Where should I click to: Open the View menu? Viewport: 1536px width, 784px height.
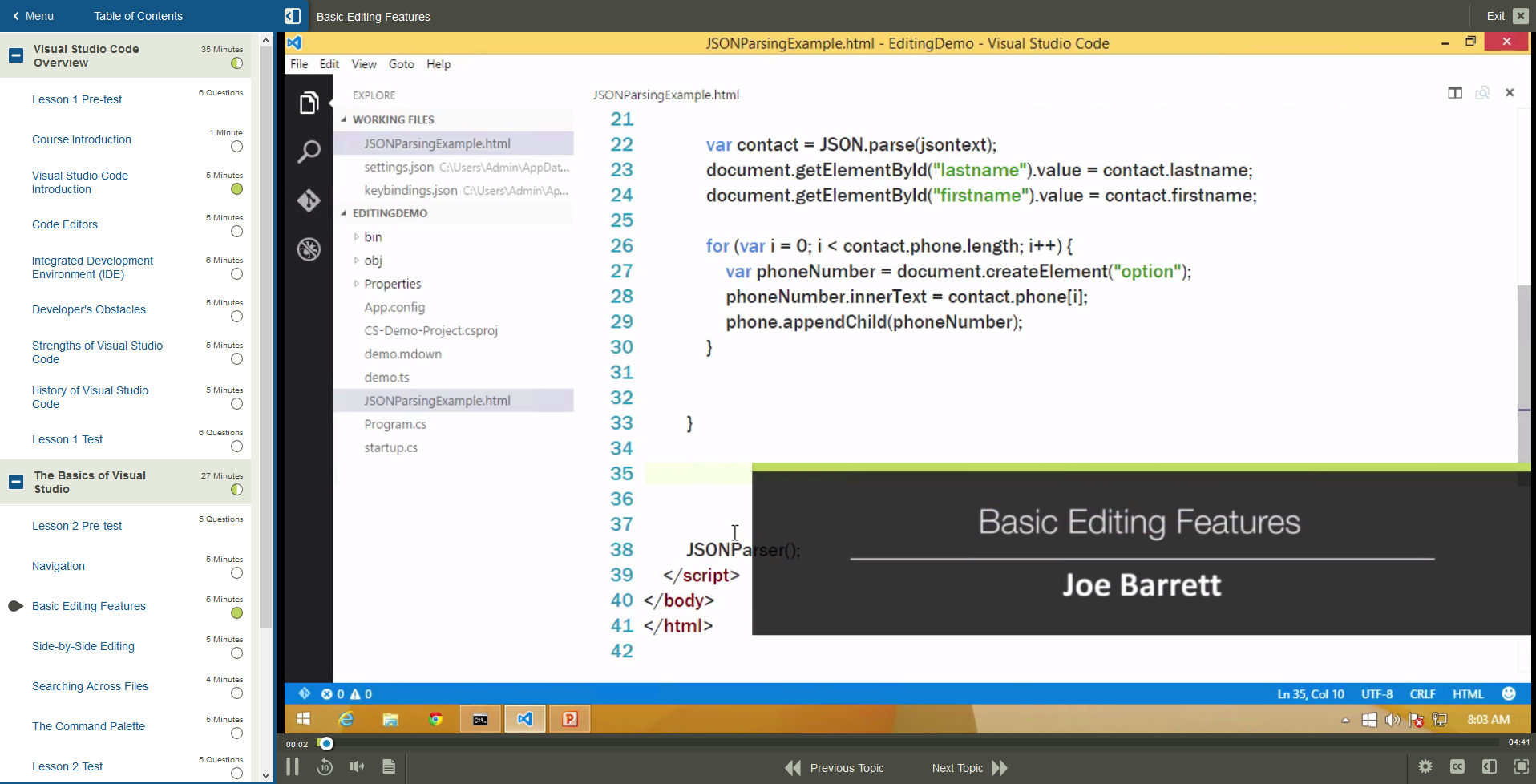coord(363,64)
